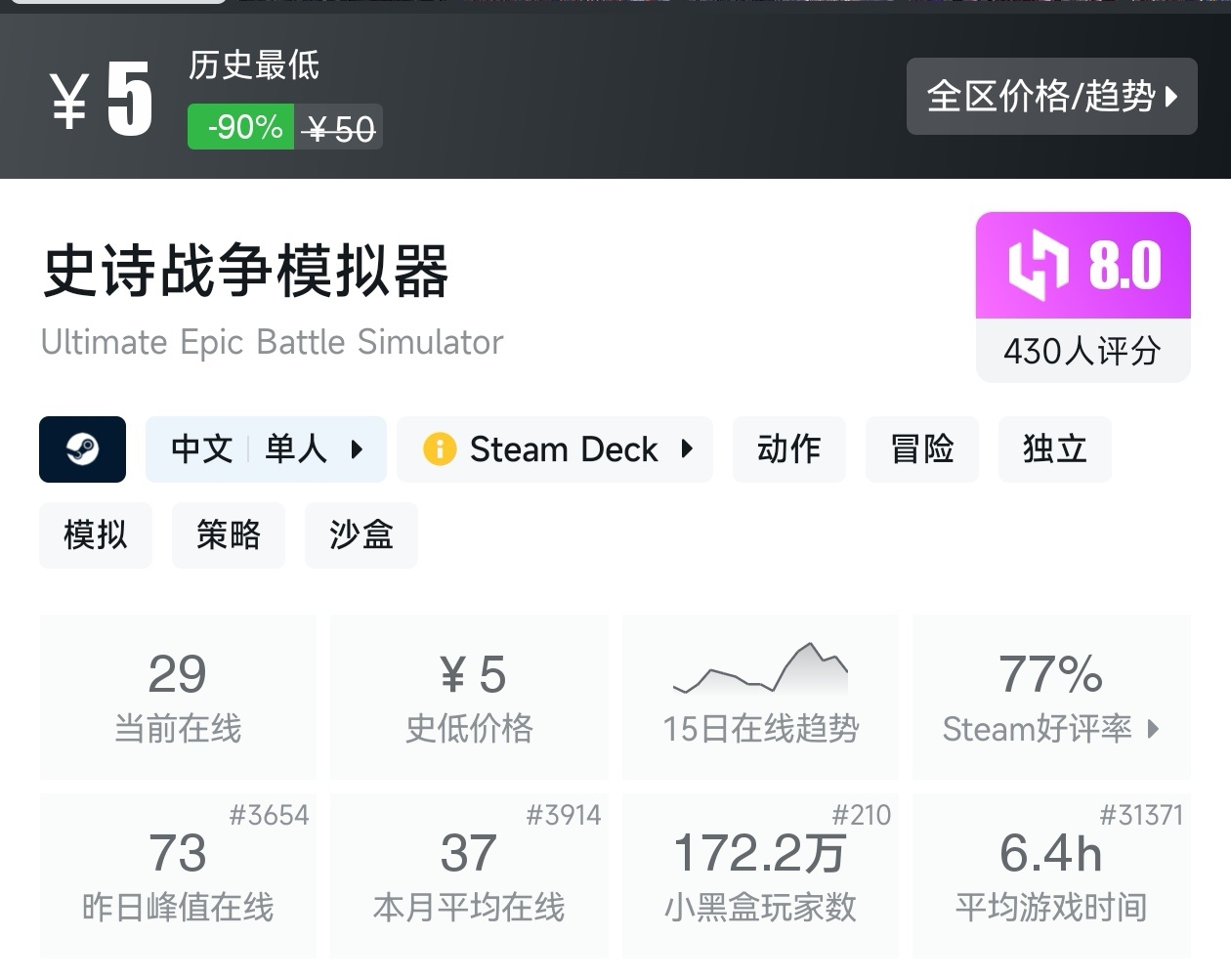Select the 策略 genre tag

coord(228,535)
